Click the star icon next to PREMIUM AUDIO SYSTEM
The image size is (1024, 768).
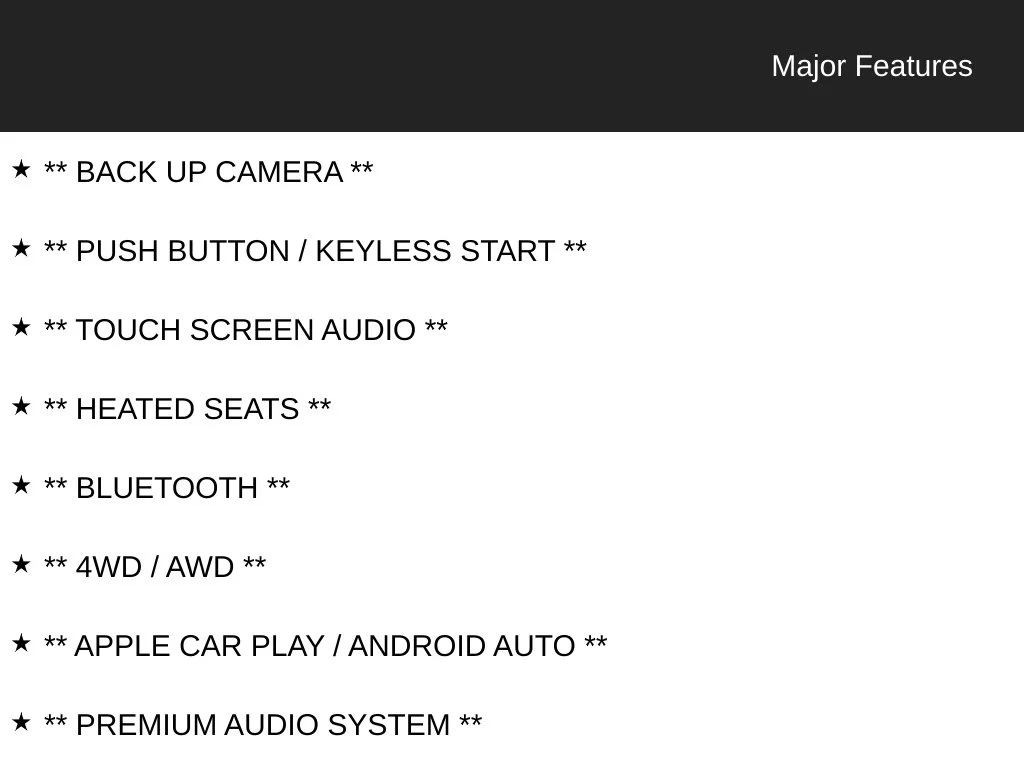point(21,722)
